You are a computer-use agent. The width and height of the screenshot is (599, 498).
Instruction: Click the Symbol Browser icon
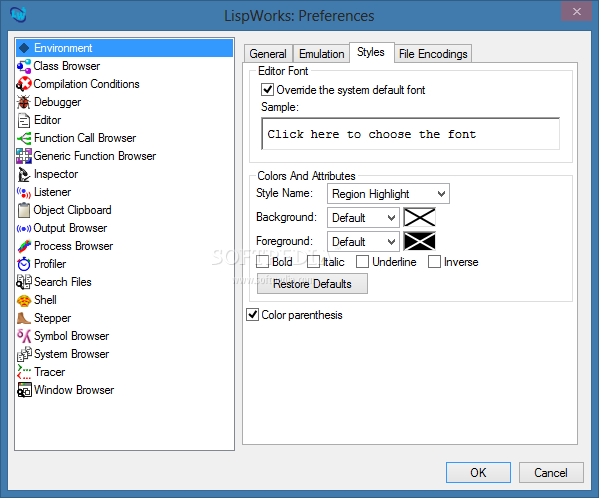(x=24, y=336)
